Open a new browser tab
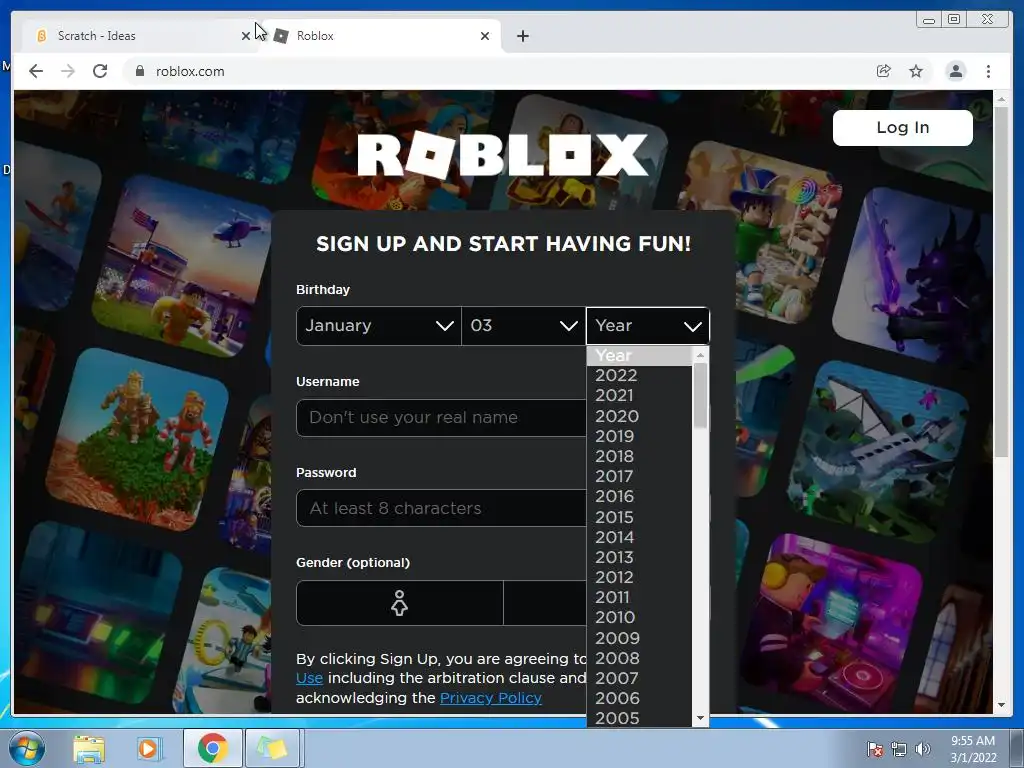The width and height of the screenshot is (1024, 768). 522,36
